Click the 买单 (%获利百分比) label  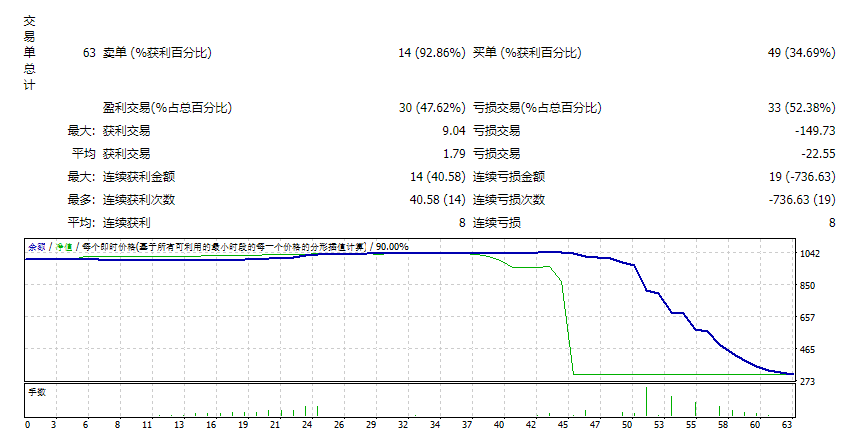tap(527, 53)
